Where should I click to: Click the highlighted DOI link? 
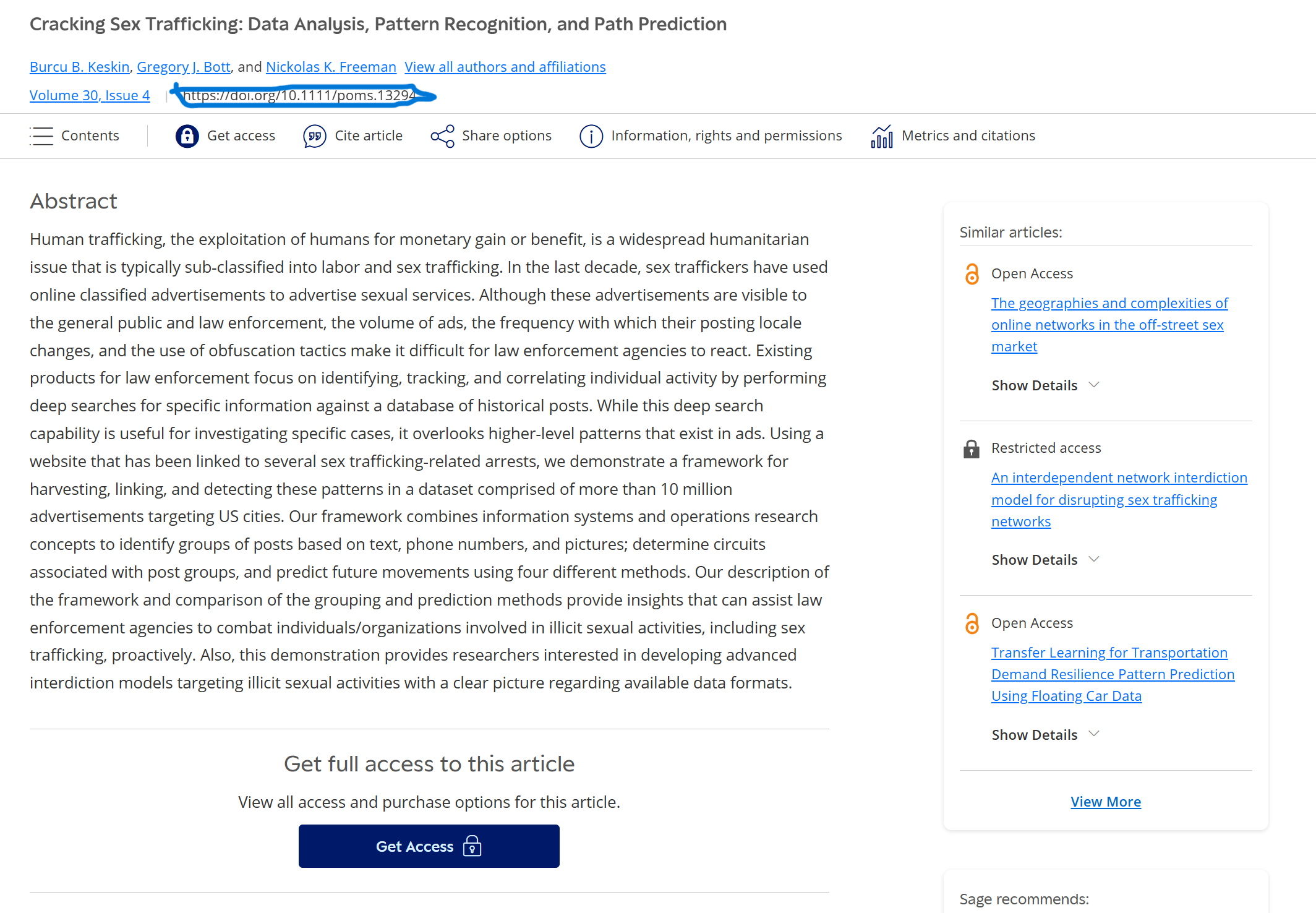pos(300,95)
